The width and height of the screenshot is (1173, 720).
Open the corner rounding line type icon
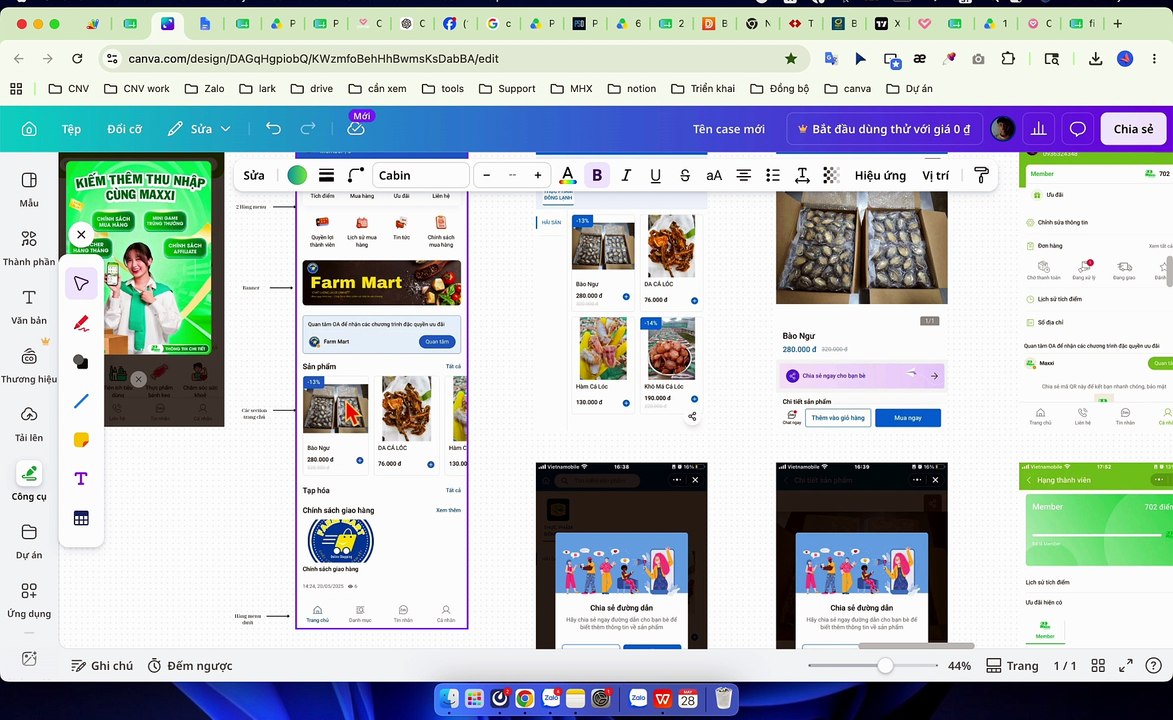(x=356, y=175)
